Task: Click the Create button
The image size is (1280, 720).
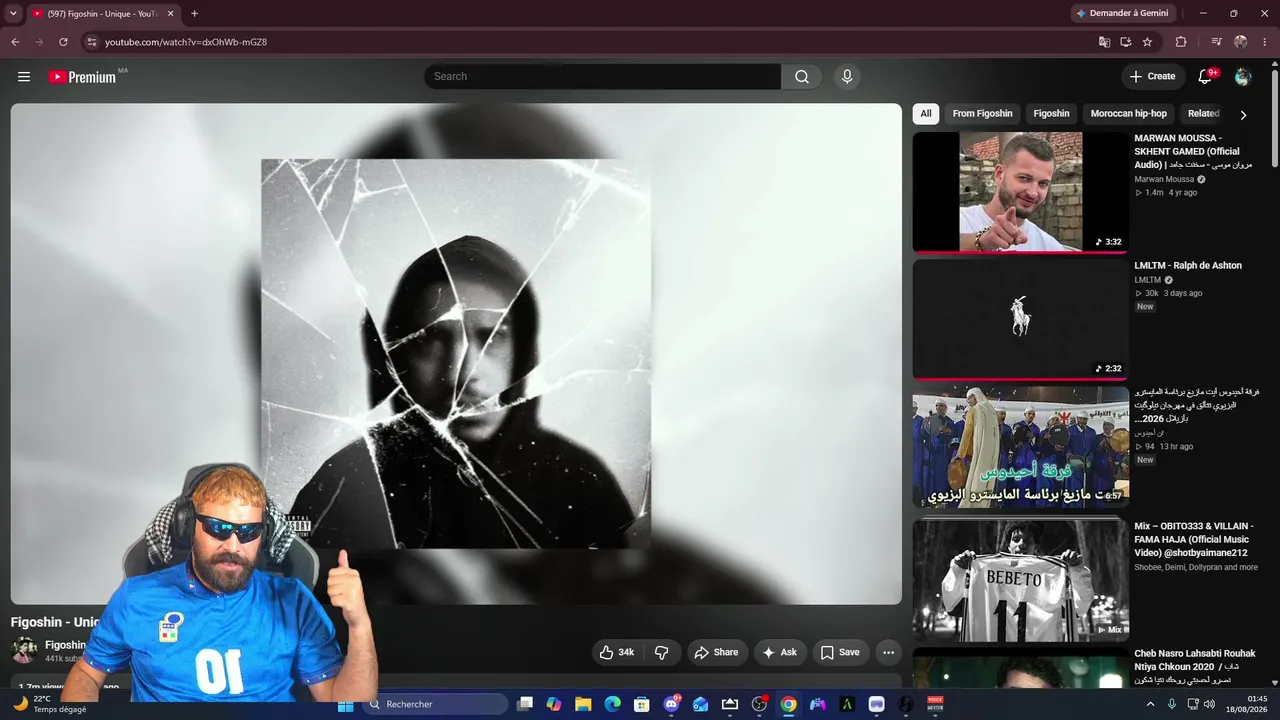Action: tap(1153, 76)
